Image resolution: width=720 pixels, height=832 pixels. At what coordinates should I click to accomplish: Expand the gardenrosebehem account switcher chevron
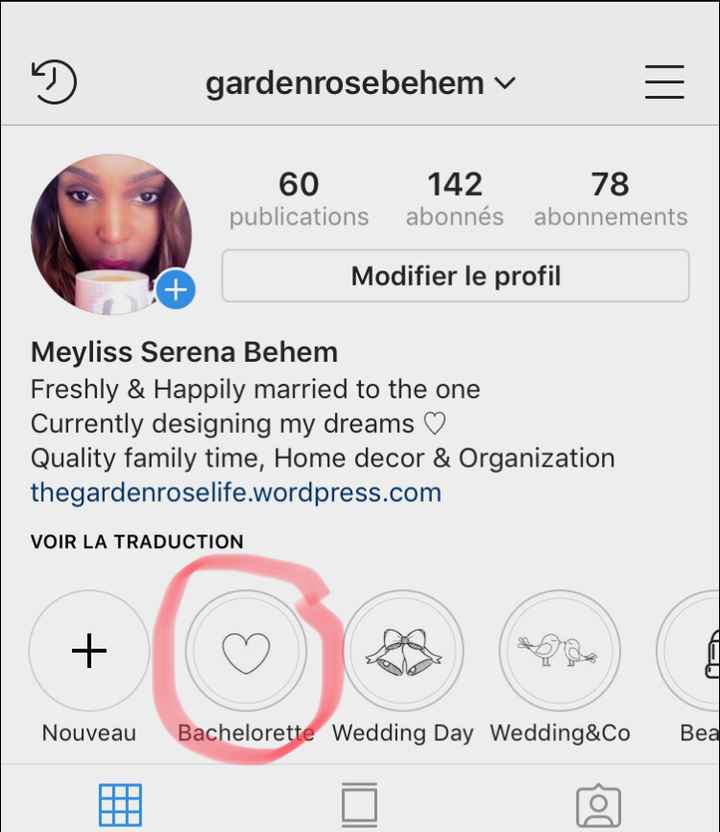pyautogui.click(x=505, y=83)
